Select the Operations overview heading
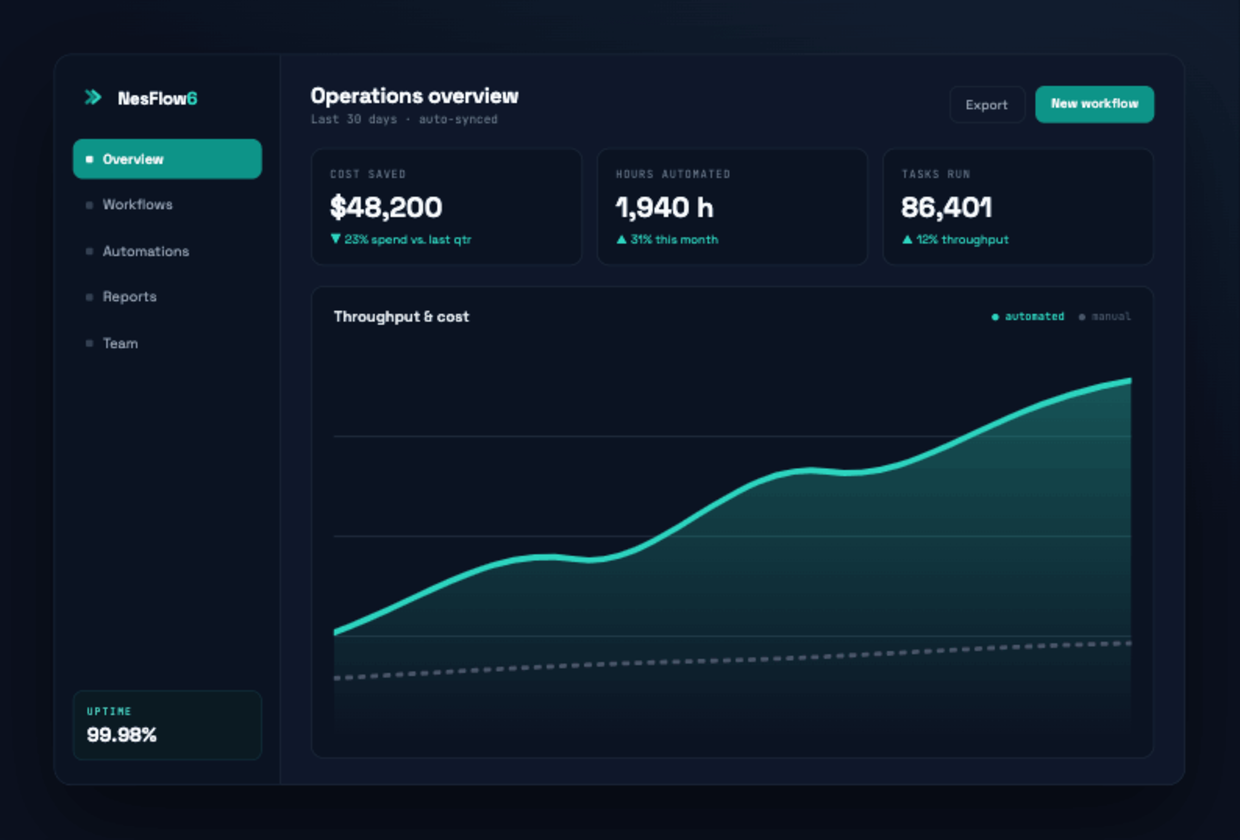Viewport: 1240px width, 840px height. [x=414, y=96]
